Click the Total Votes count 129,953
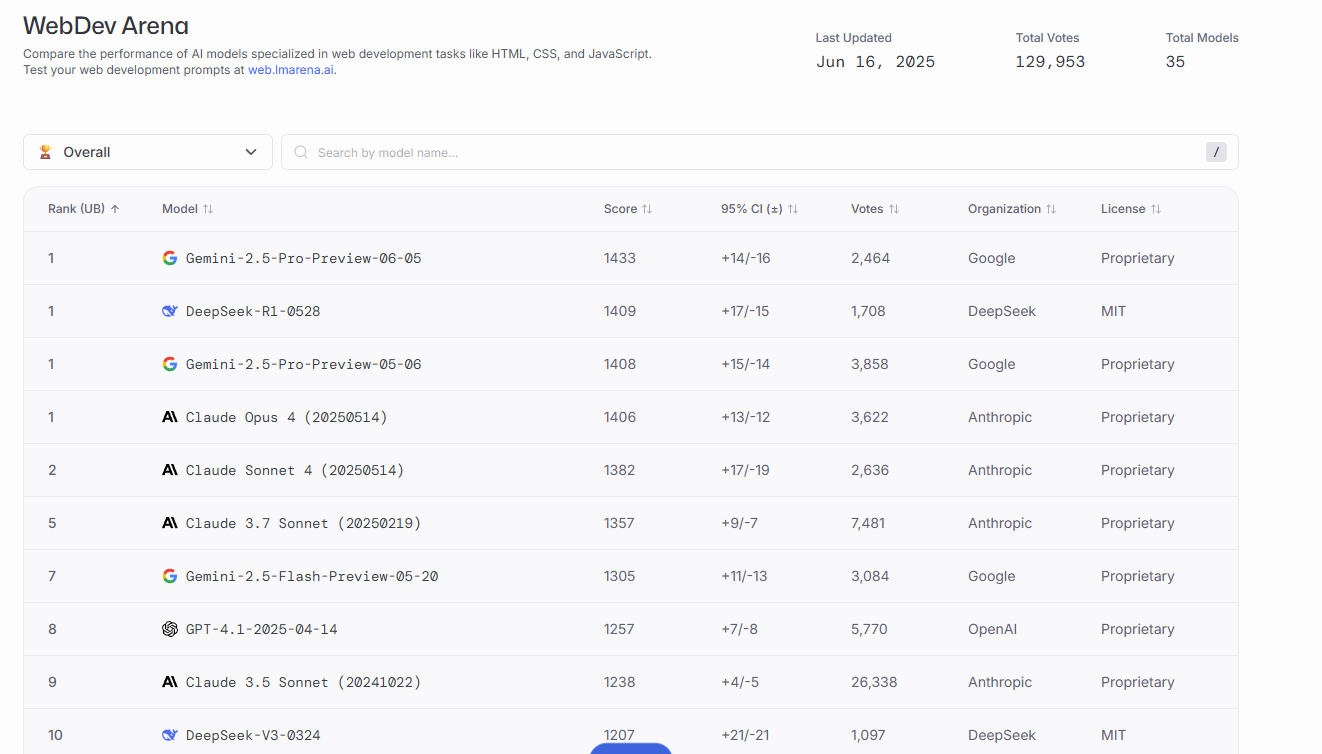Viewport: 1322px width, 754px height. 1050,62
